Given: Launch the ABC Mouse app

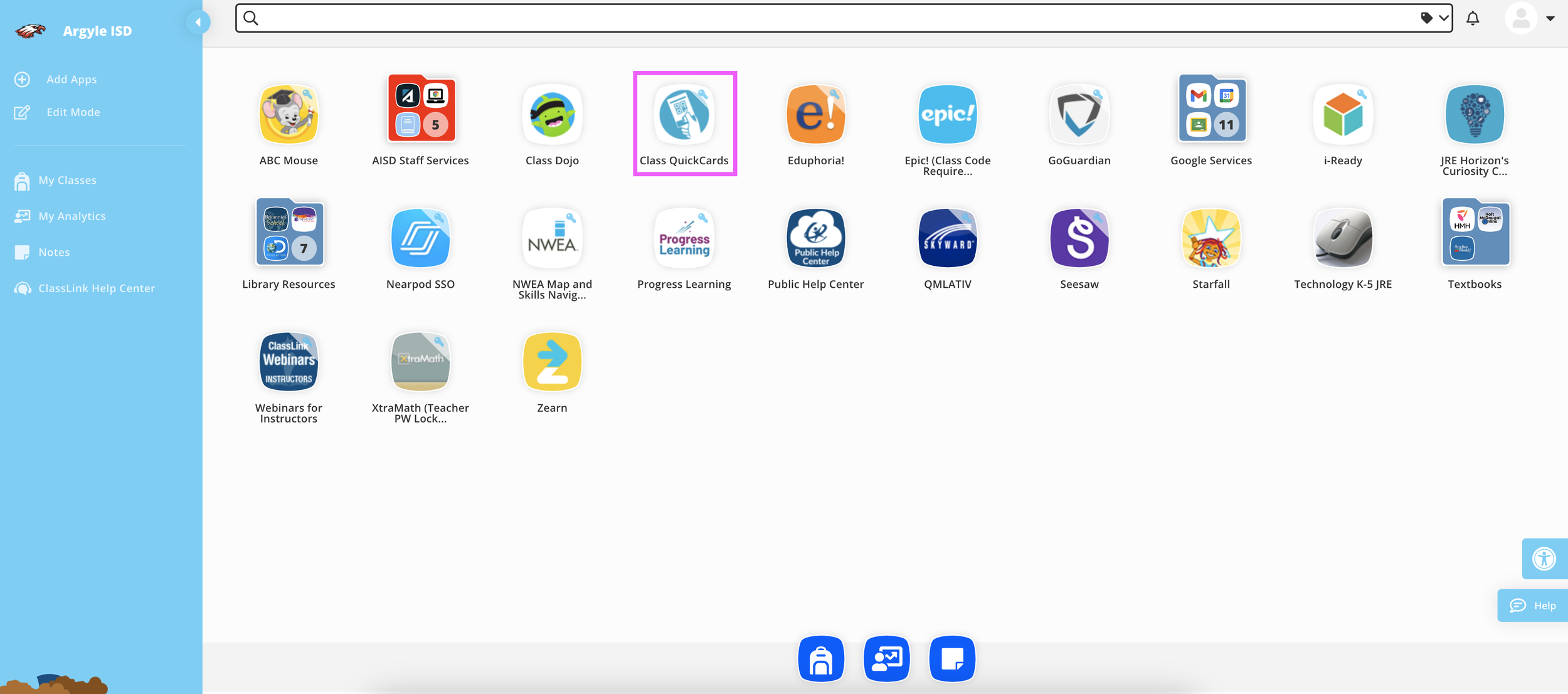Looking at the screenshot, I should [x=289, y=115].
